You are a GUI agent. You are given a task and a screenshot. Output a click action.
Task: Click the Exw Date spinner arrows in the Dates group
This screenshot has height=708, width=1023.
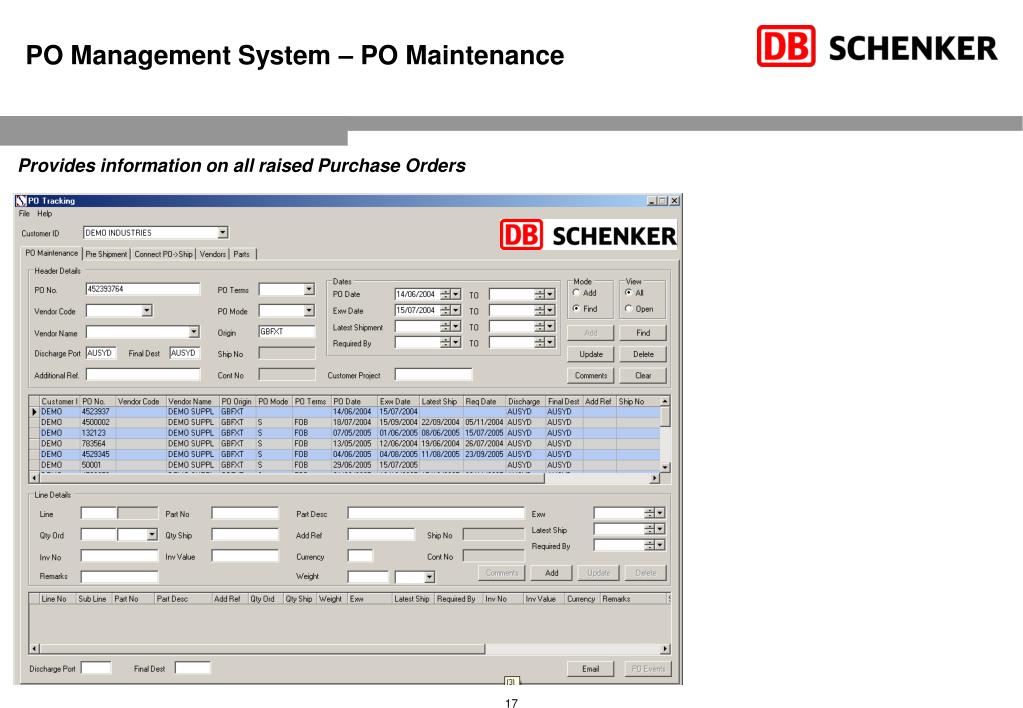(x=446, y=311)
